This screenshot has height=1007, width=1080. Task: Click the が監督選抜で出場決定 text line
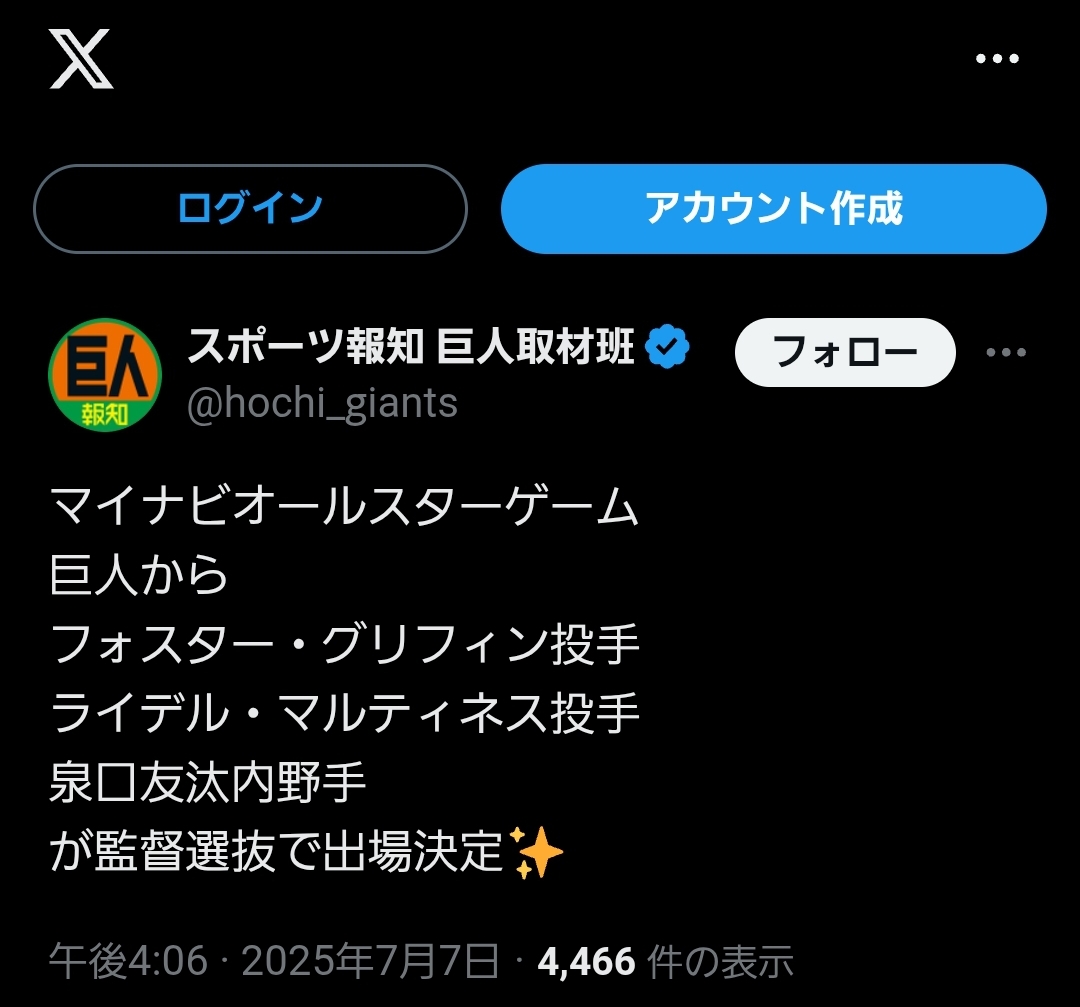point(276,852)
